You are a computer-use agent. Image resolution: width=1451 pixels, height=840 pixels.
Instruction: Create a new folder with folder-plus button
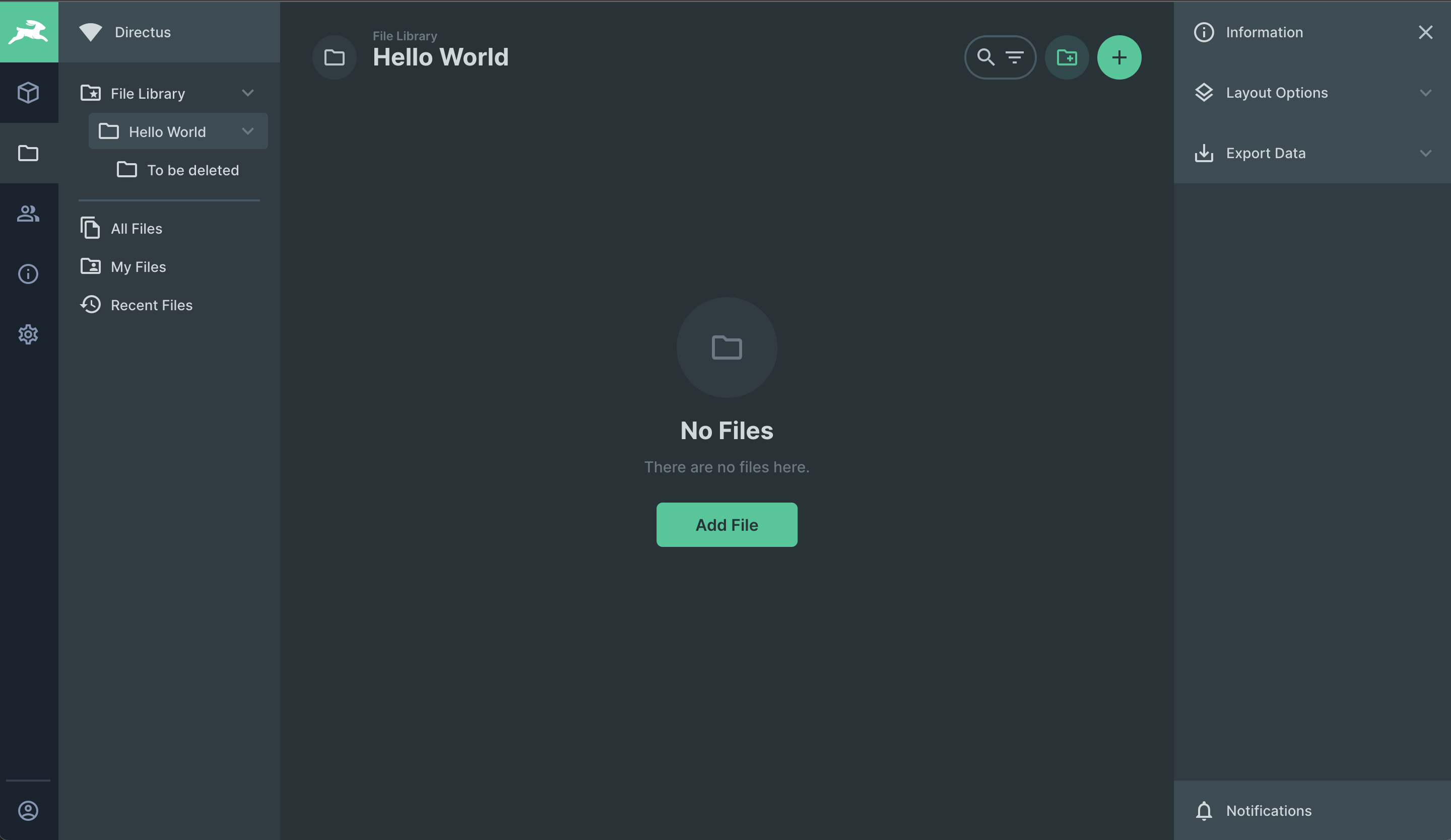[x=1067, y=57]
